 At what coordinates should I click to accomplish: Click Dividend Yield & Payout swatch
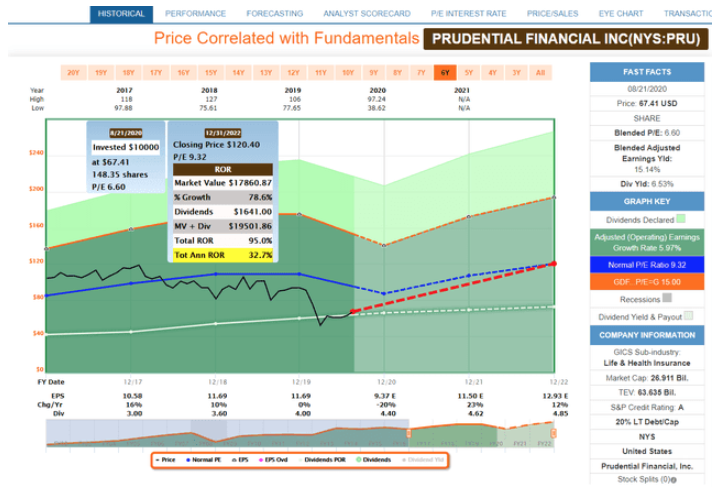click(x=689, y=316)
